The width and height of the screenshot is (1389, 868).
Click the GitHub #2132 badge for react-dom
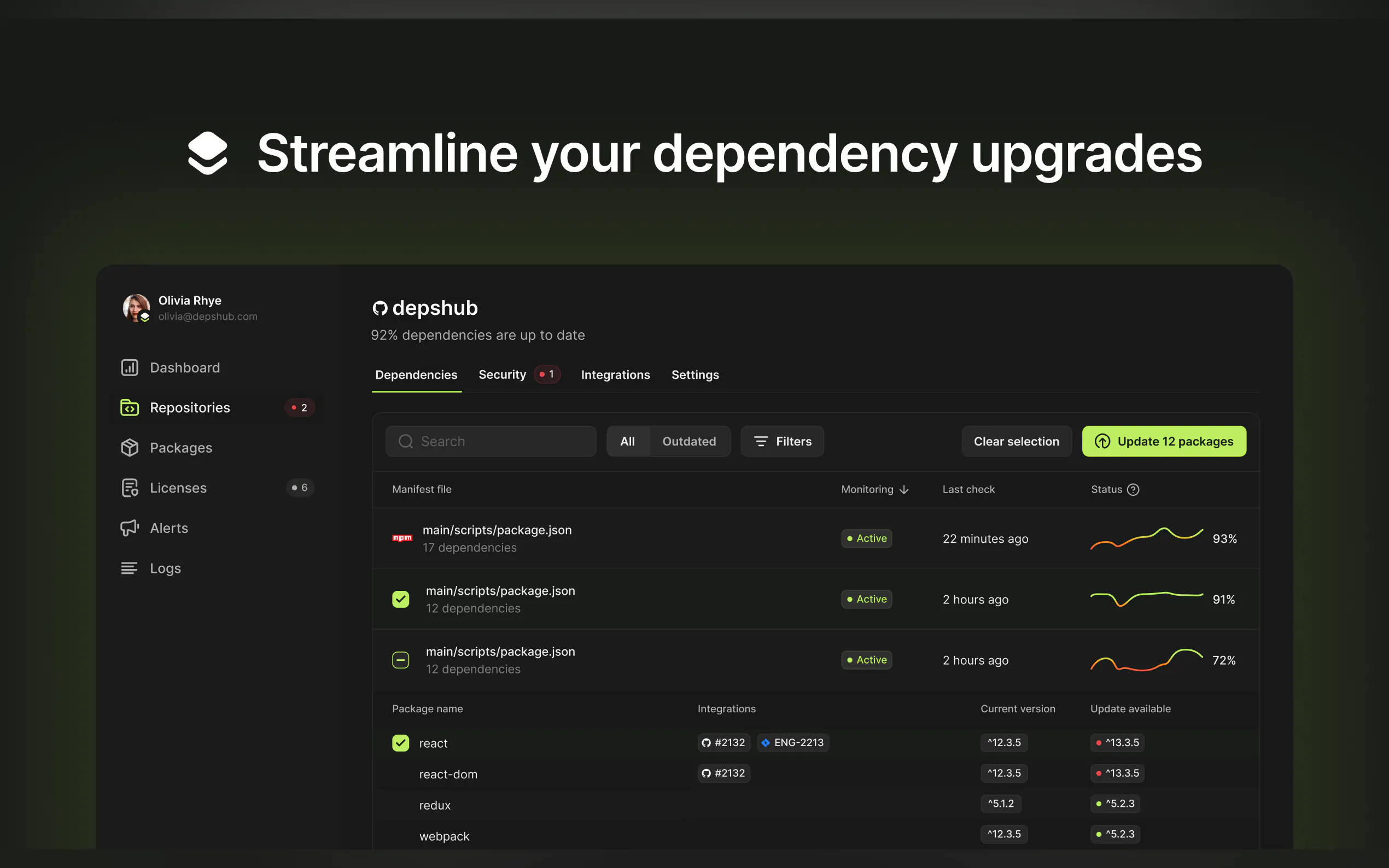[723, 773]
